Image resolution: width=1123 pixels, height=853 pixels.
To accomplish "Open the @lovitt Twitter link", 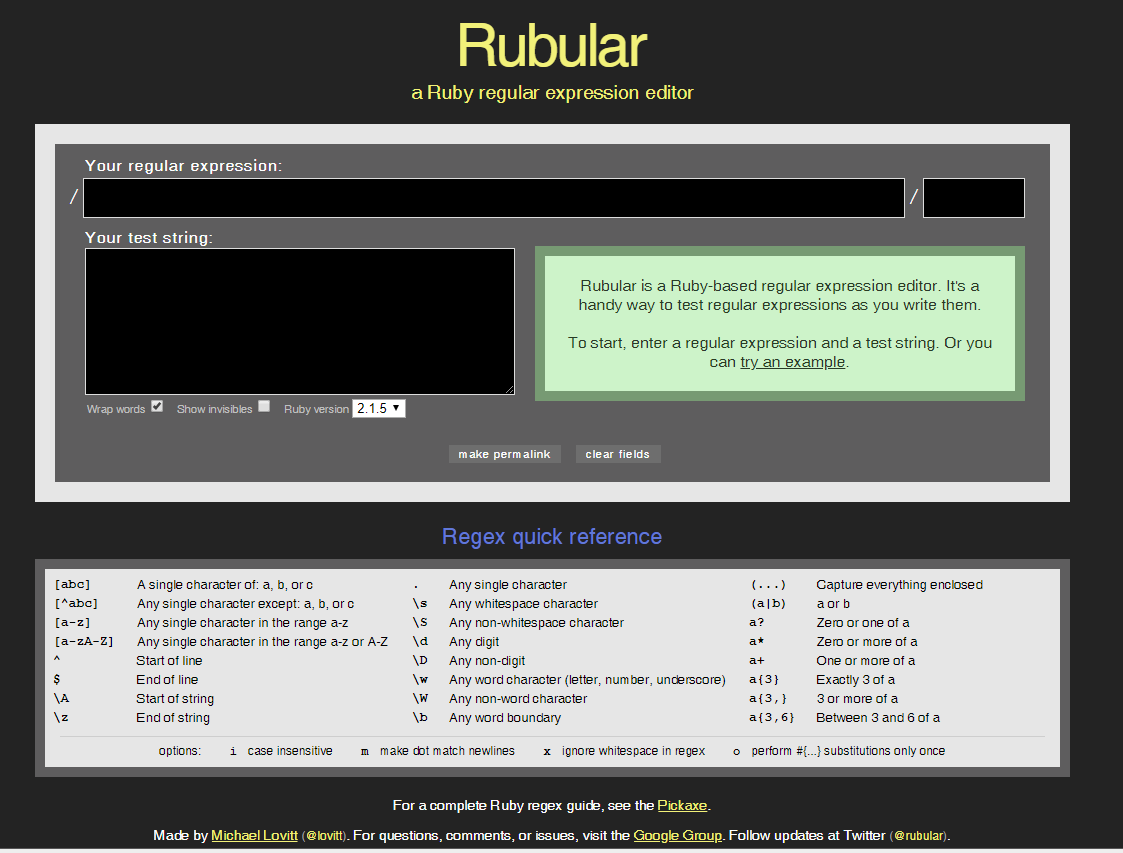I will pos(325,836).
